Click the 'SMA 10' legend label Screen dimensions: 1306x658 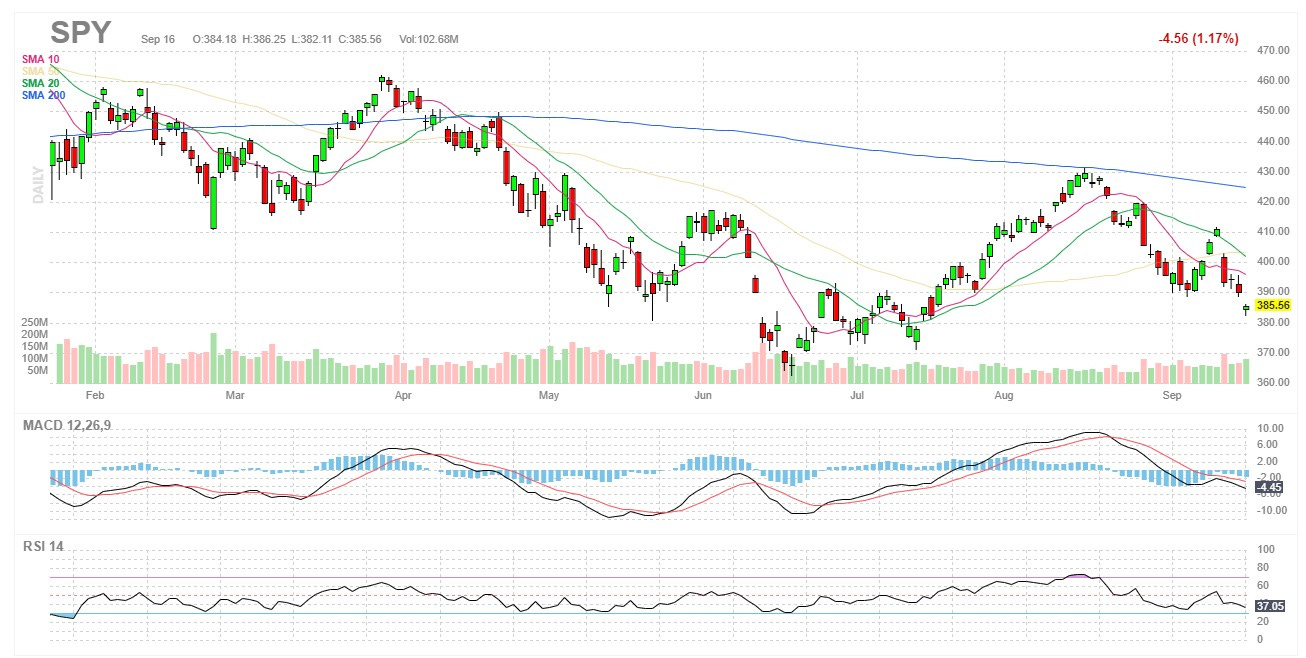(x=39, y=59)
